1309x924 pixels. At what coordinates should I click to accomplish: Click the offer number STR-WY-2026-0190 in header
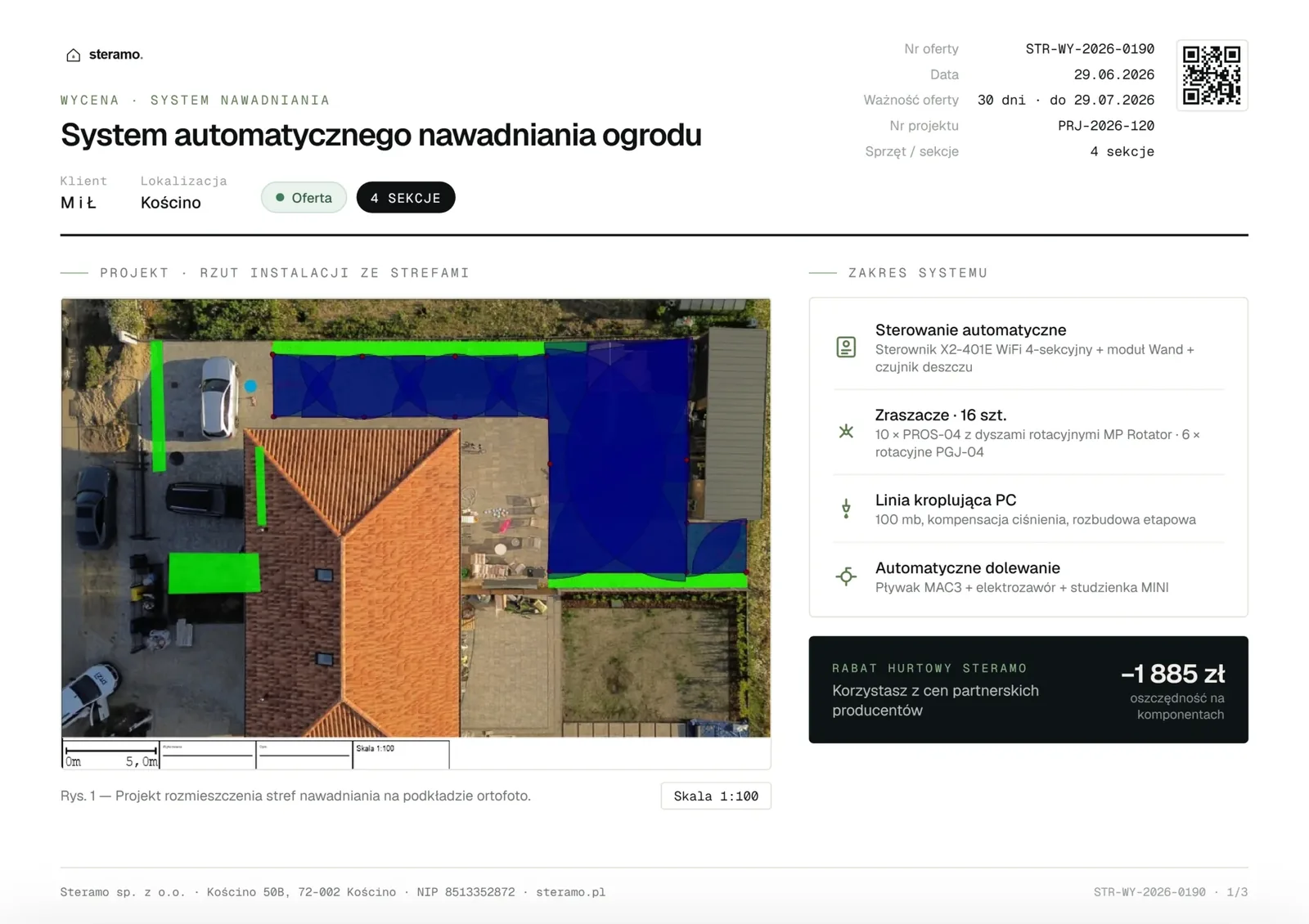click(x=1090, y=49)
